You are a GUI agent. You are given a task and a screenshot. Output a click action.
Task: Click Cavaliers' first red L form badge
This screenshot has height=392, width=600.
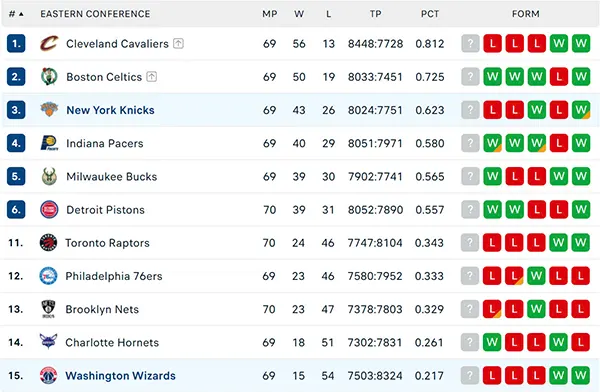coord(492,44)
